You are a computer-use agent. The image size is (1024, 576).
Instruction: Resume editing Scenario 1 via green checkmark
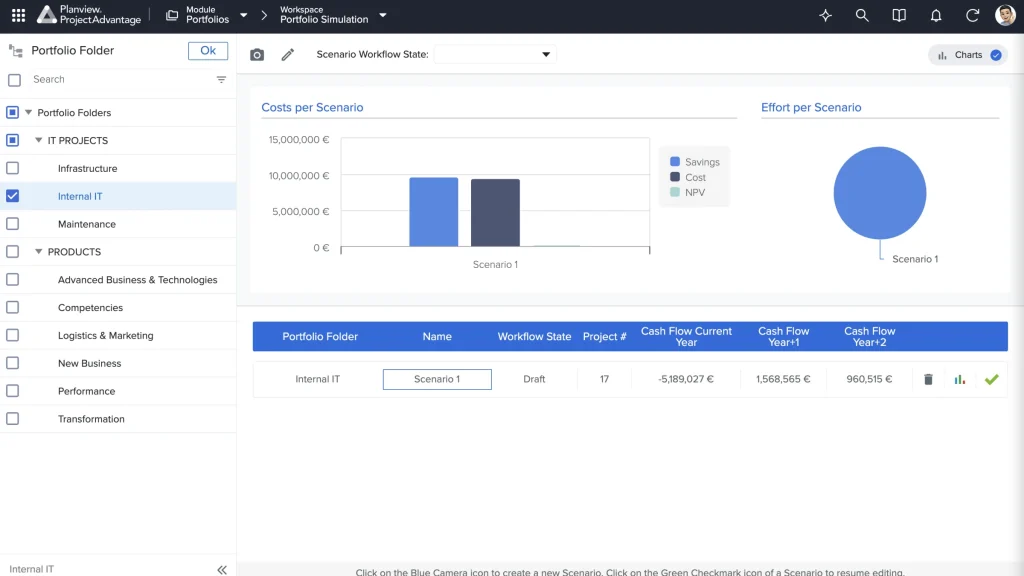click(x=991, y=379)
